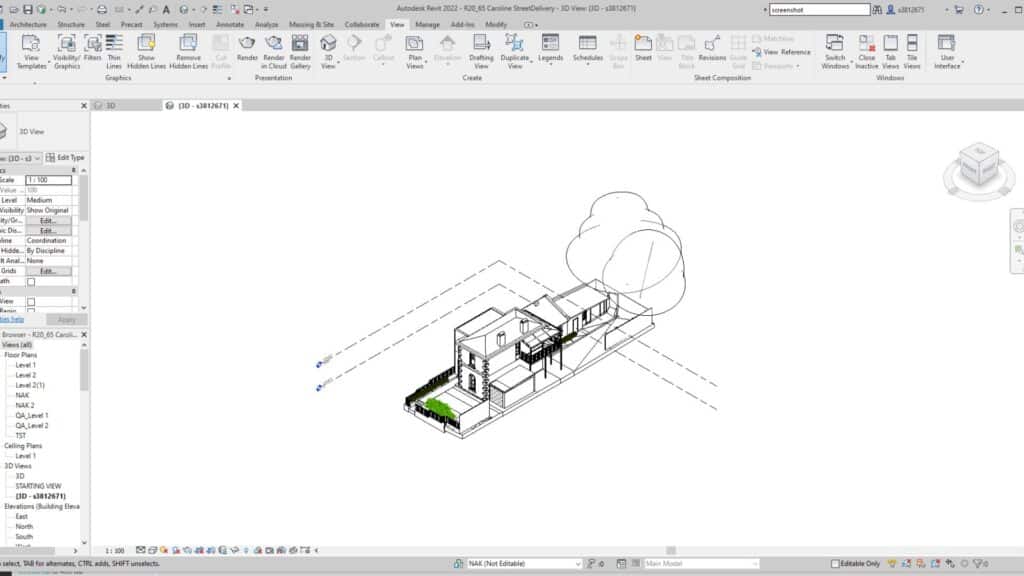Select Level 2 floor plan in browser
This screenshot has width=1024, height=576.
pos(25,375)
